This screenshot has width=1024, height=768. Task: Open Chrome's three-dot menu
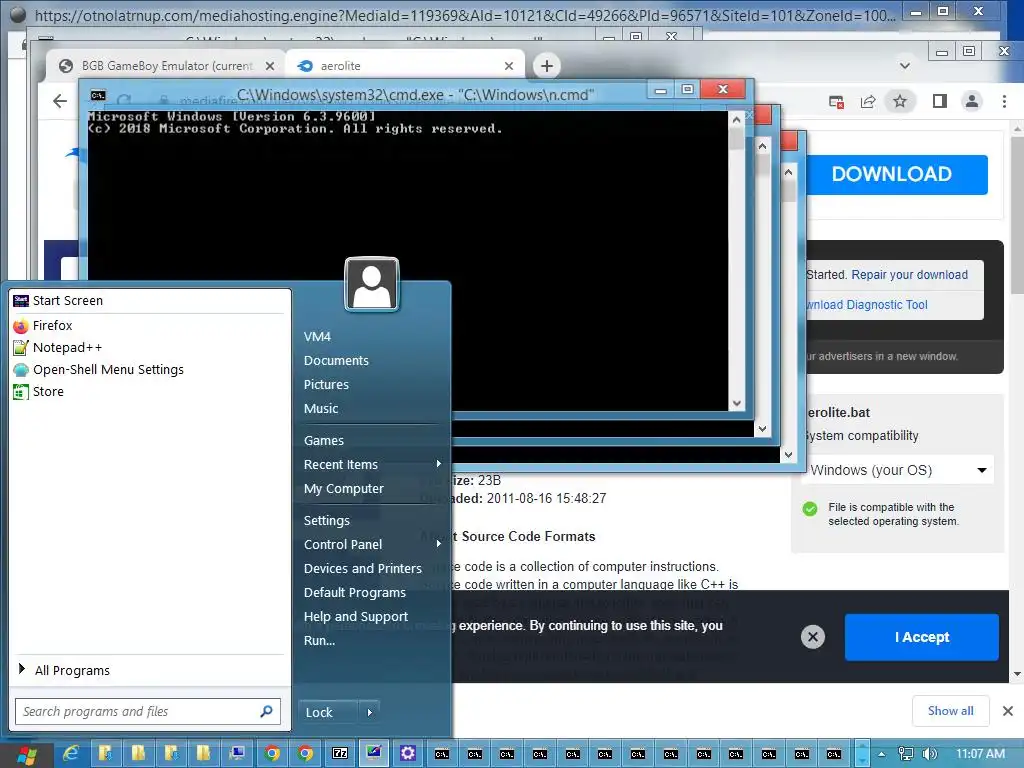tap(1004, 101)
